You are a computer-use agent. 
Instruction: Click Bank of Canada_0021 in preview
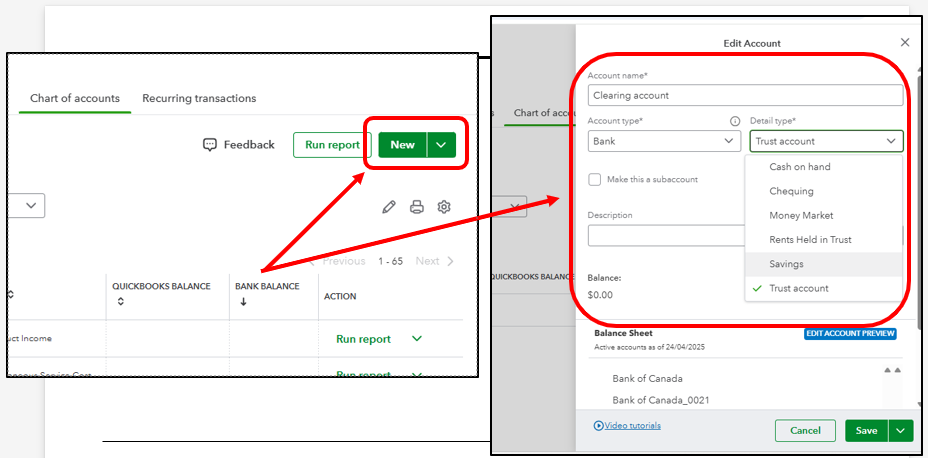point(661,401)
